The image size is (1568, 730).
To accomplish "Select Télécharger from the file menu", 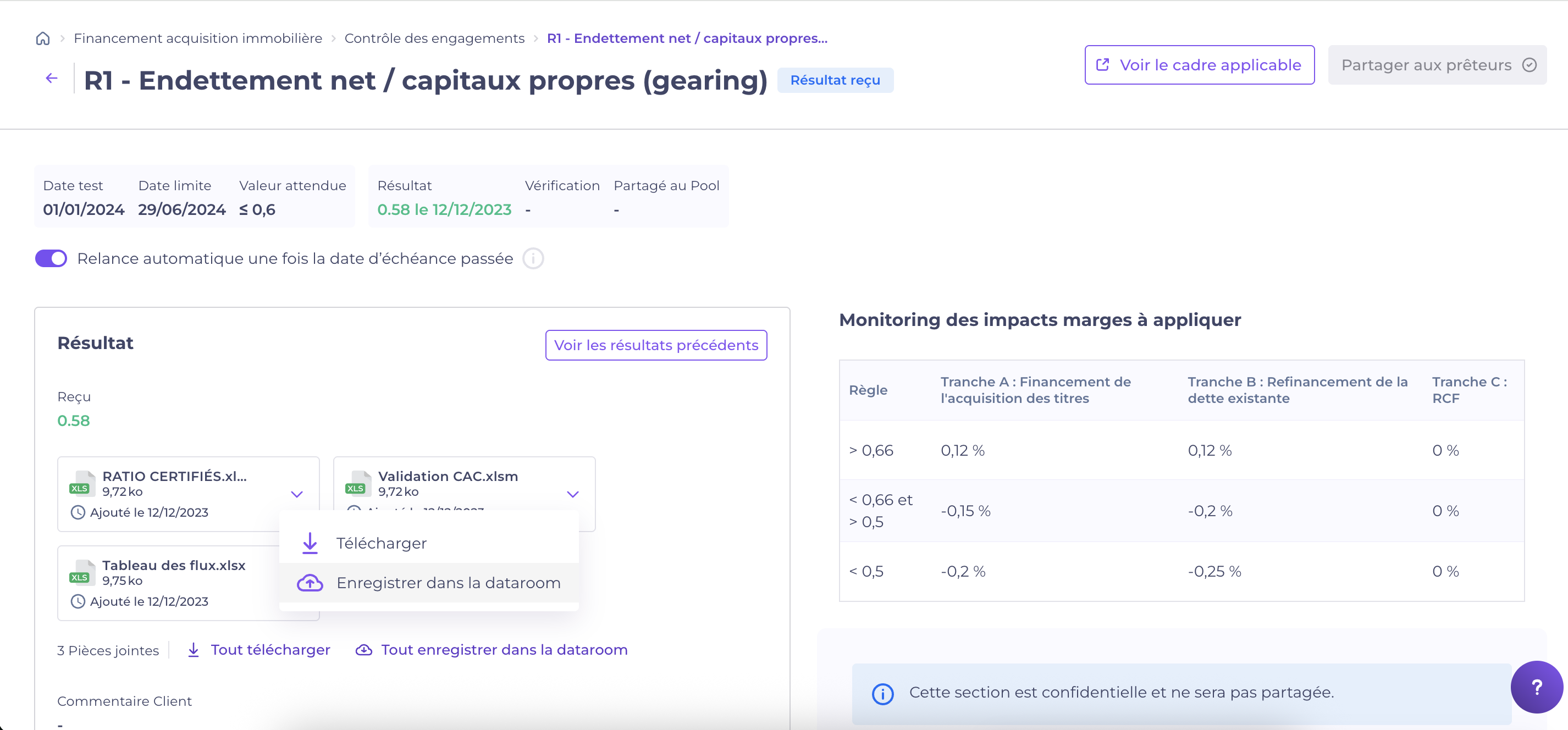I will [x=381, y=543].
